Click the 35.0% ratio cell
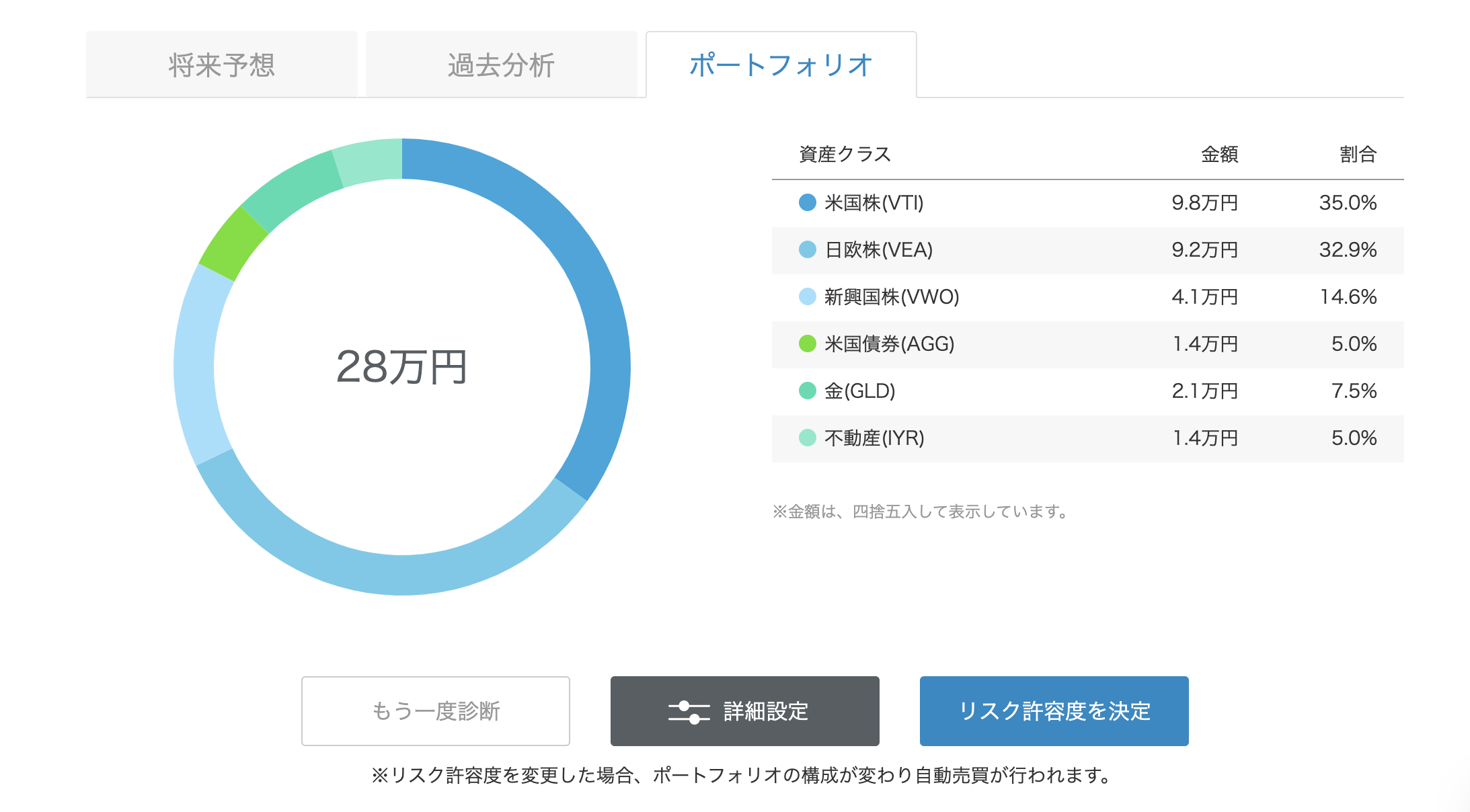Screen dimensions: 1470x812 point(1348,202)
